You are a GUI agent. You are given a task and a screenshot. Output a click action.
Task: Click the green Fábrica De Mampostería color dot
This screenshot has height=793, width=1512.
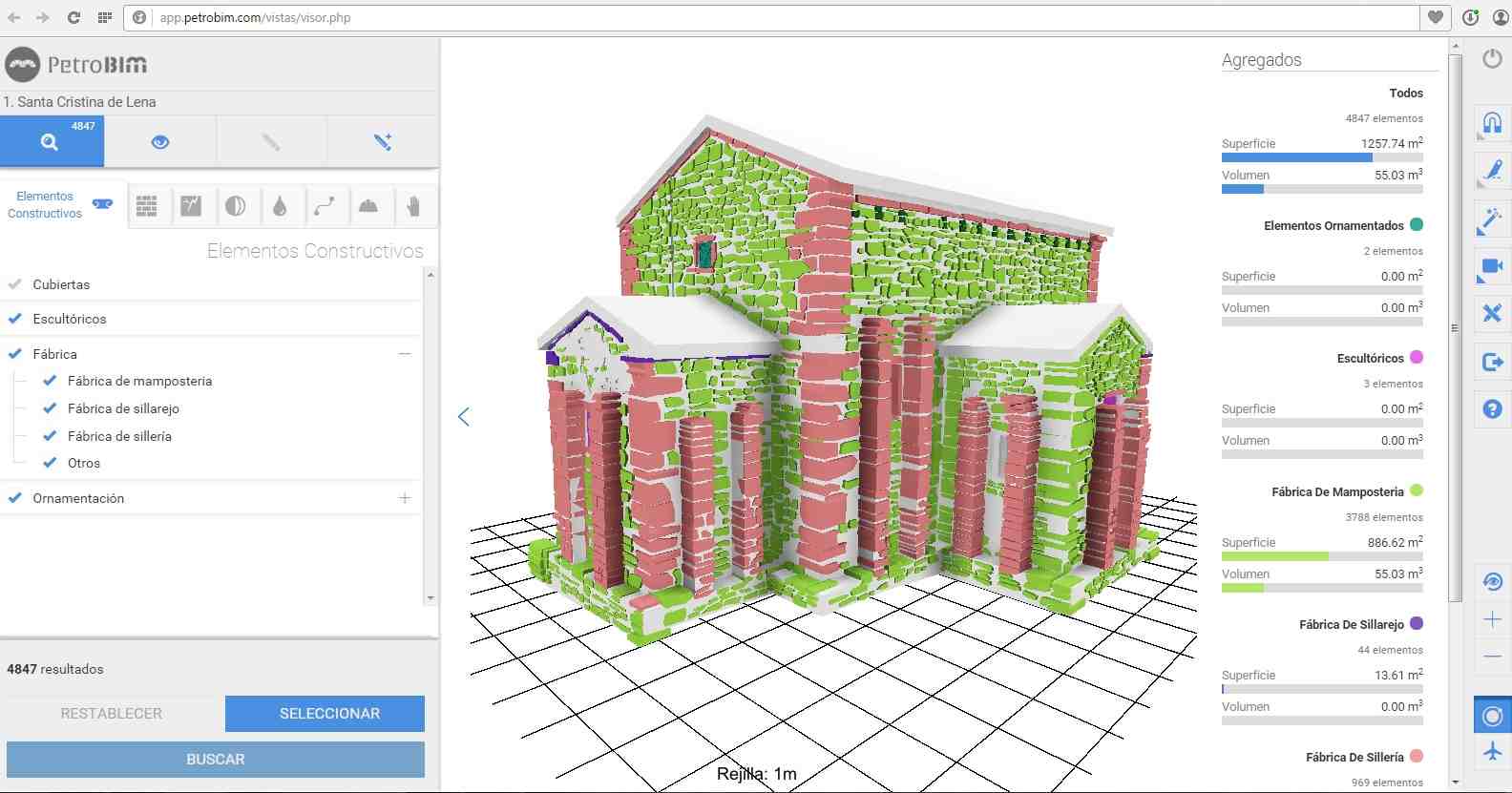(1417, 490)
